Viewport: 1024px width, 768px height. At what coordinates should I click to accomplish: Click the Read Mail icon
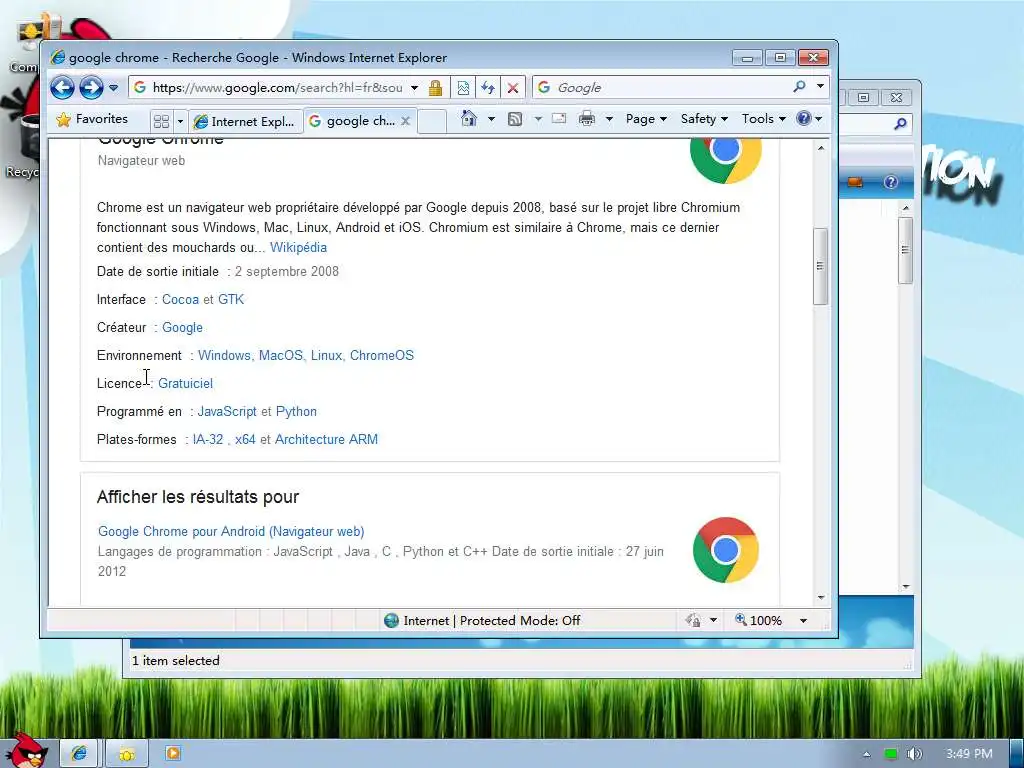(x=559, y=119)
